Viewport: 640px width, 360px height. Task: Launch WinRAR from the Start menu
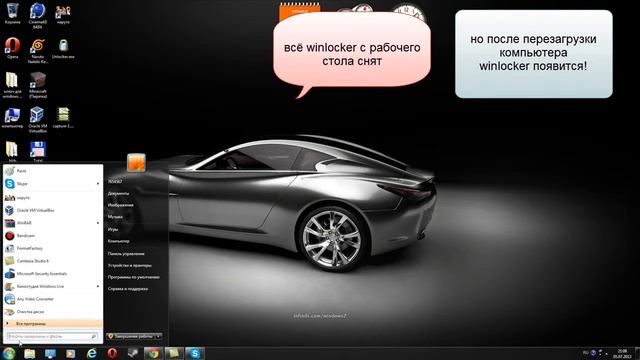pos(53,223)
